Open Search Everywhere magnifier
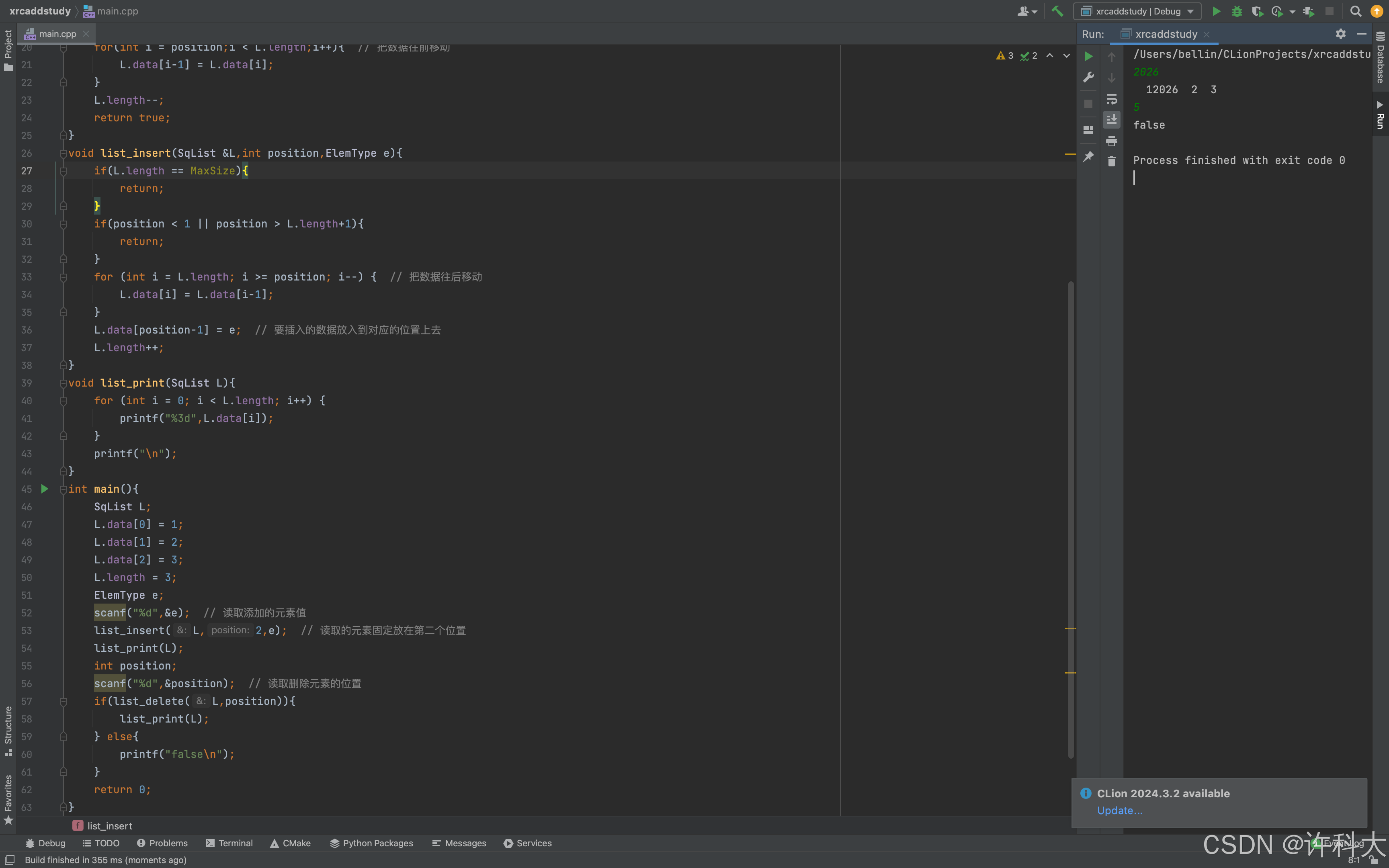The height and width of the screenshot is (868, 1389). pyautogui.click(x=1355, y=11)
